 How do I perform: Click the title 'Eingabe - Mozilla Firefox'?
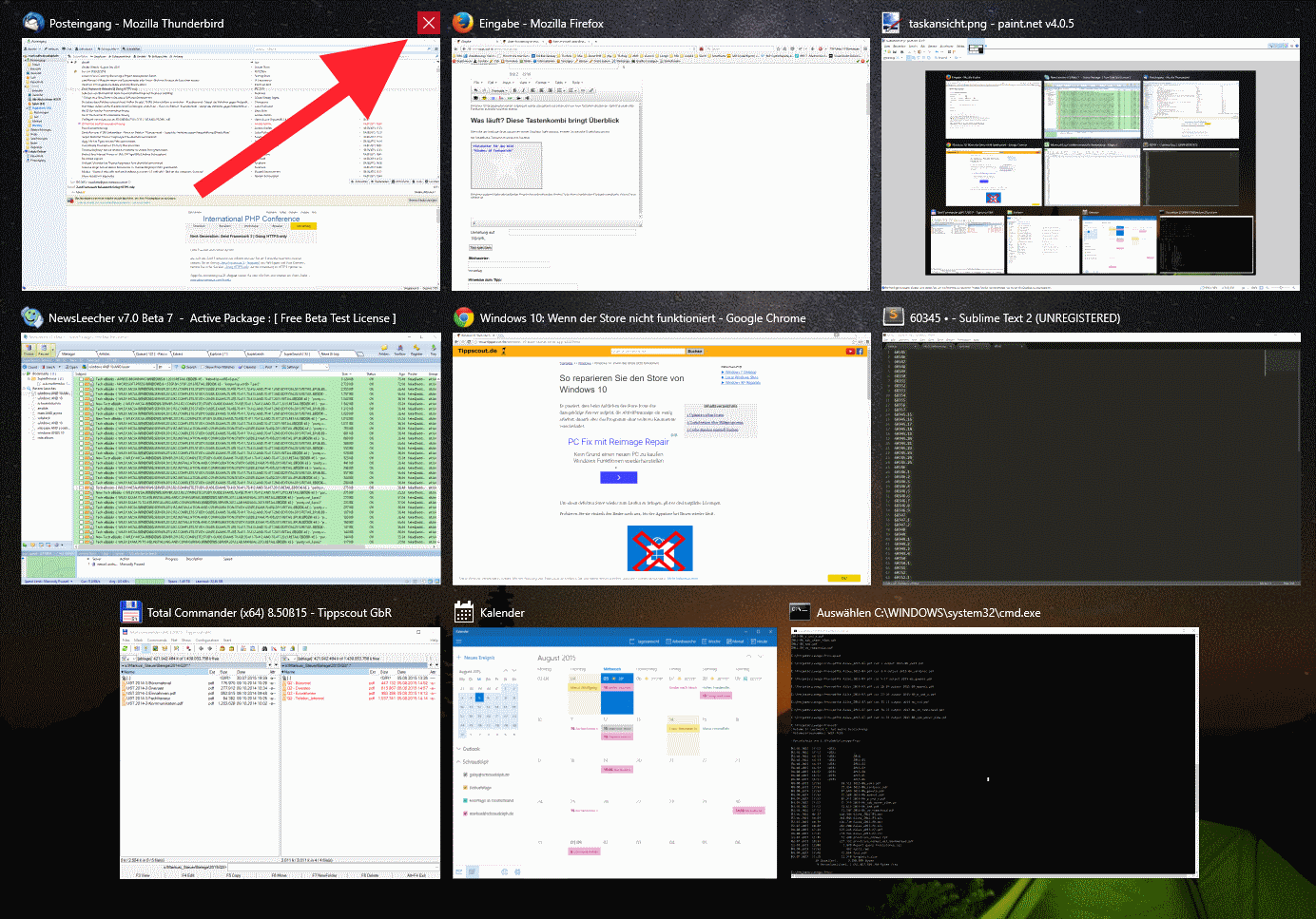[x=541, y=24]
